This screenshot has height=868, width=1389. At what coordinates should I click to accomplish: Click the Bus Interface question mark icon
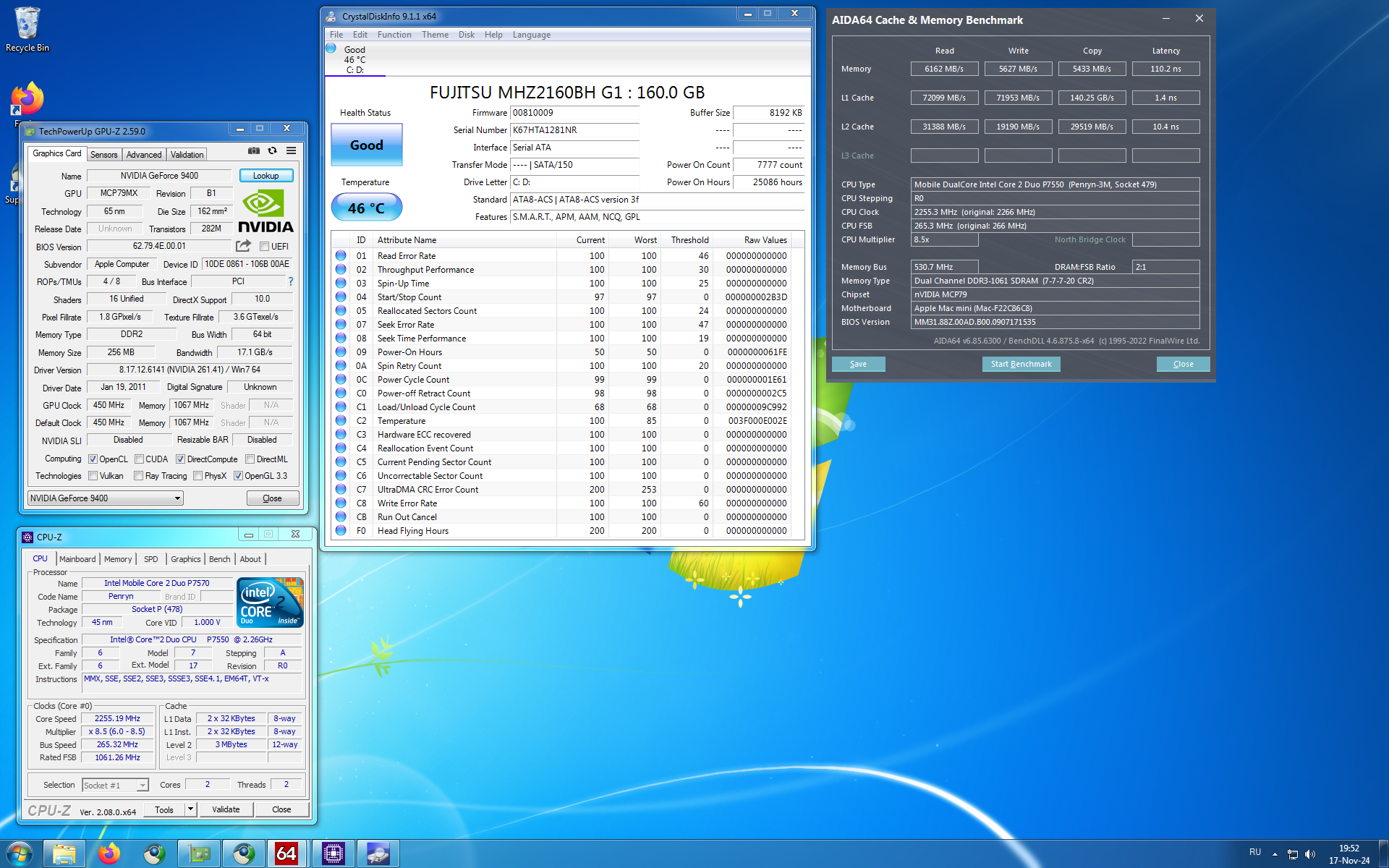(291, 281)
